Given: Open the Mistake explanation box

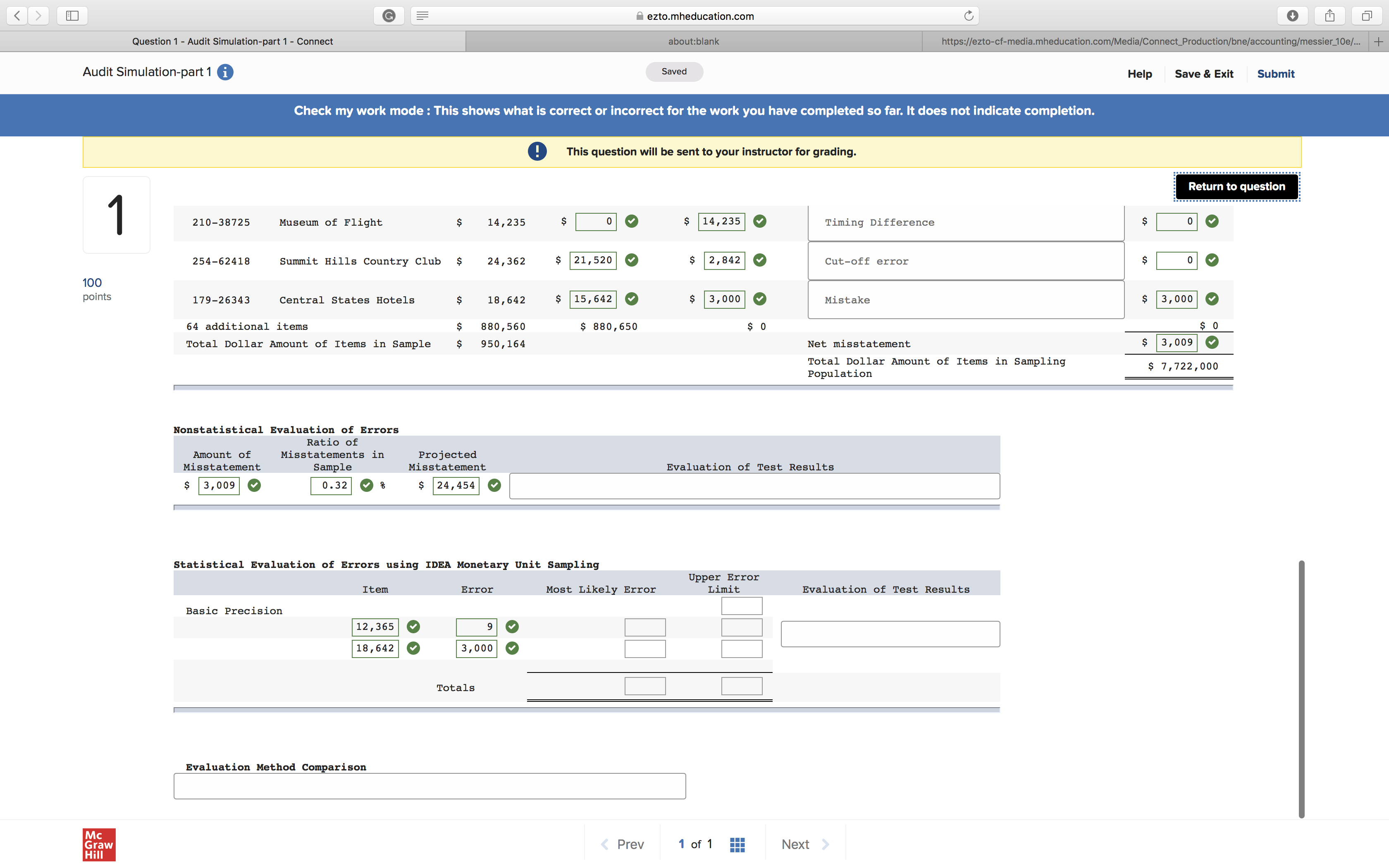Looking at the screenshot, I should (965, 300).
